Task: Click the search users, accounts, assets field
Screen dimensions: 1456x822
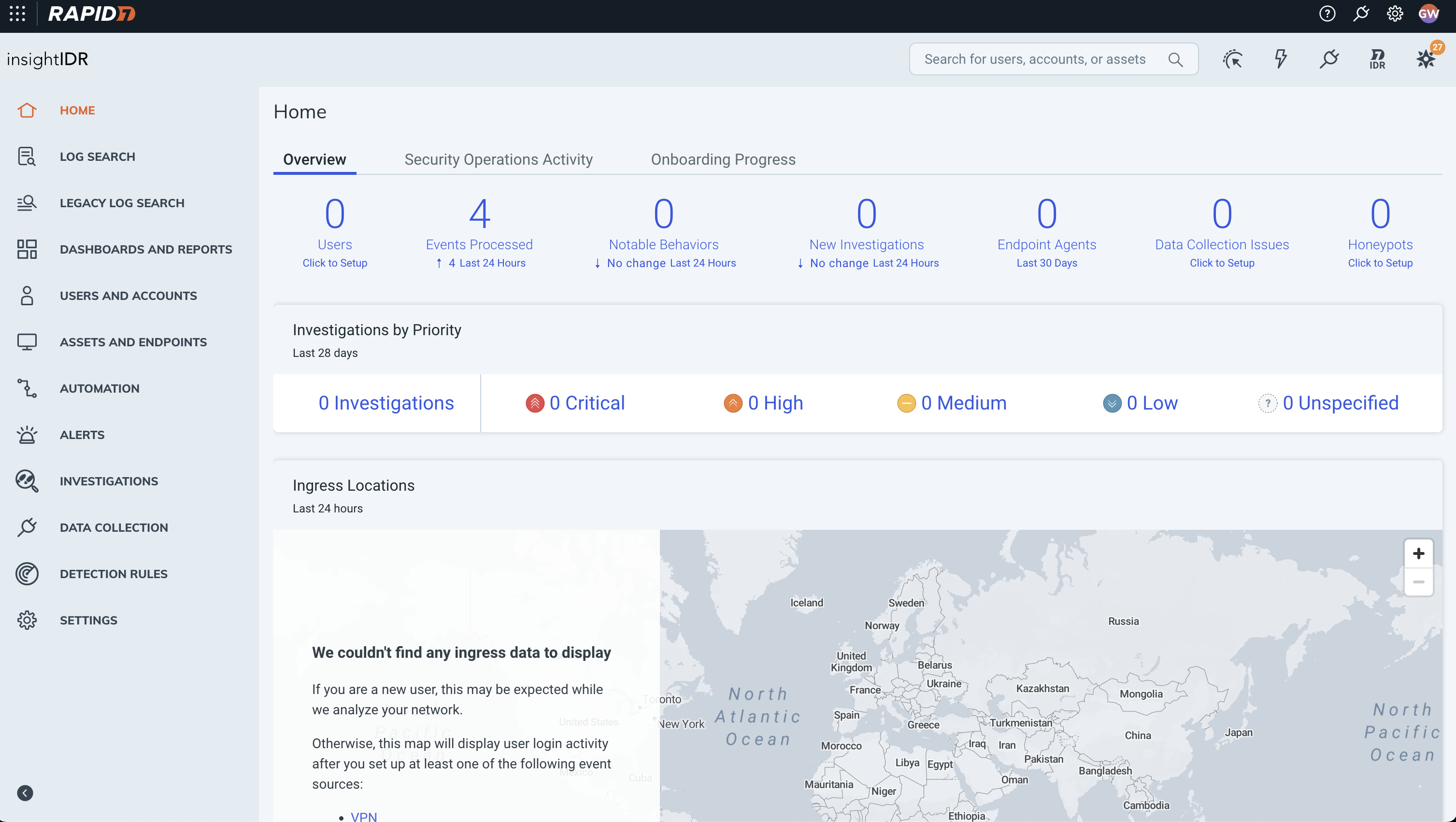Action: [1054, 59]
